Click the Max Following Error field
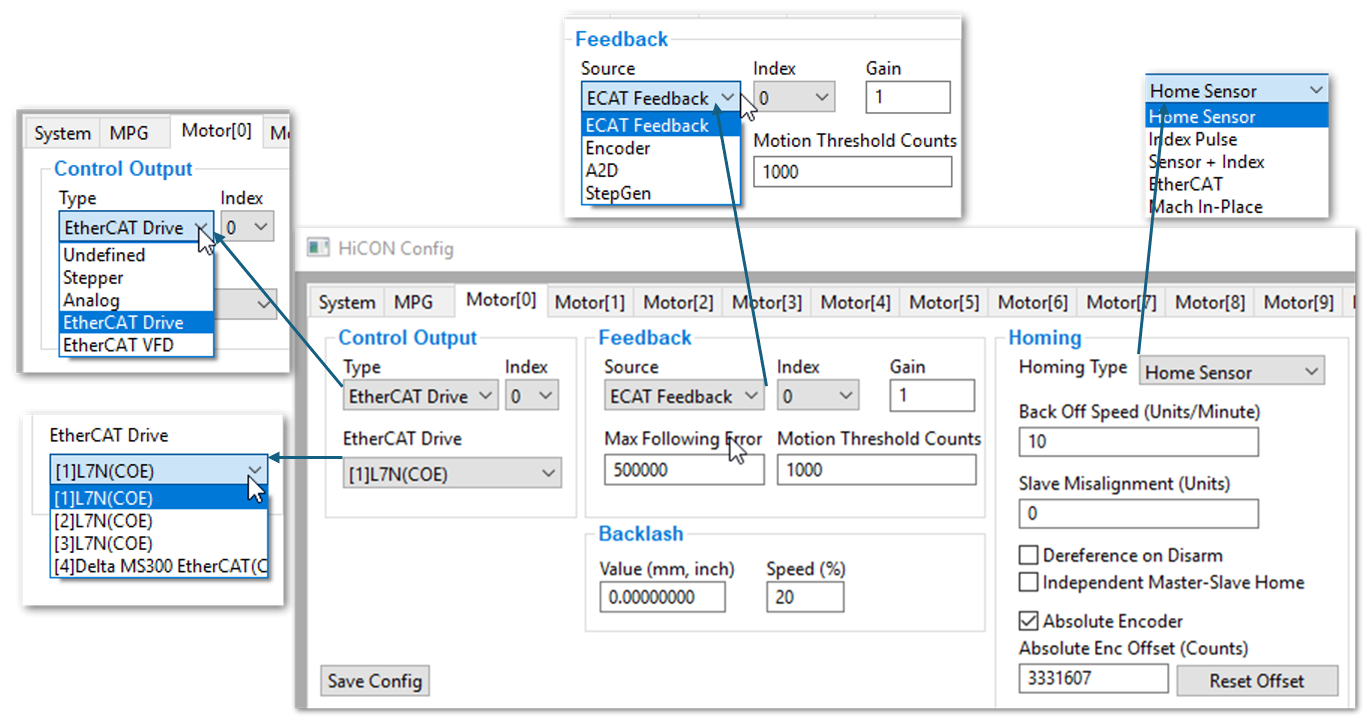The image size is (1371, 721). click(x=684, y=469)
